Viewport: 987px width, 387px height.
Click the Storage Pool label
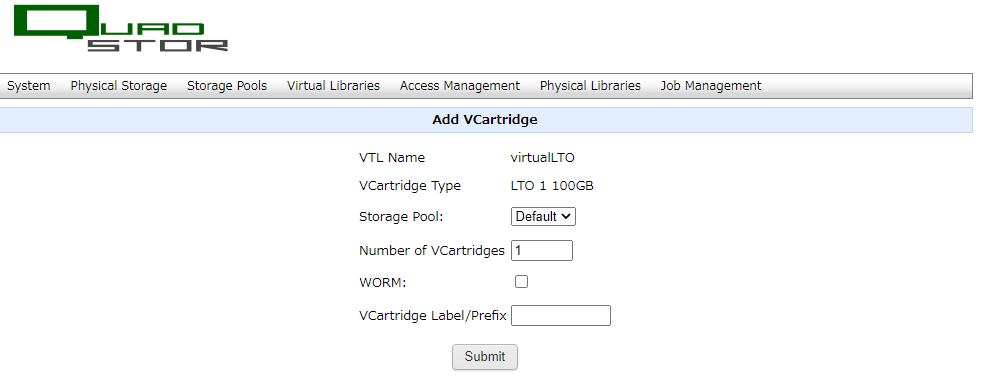click(x=401, y=217)
